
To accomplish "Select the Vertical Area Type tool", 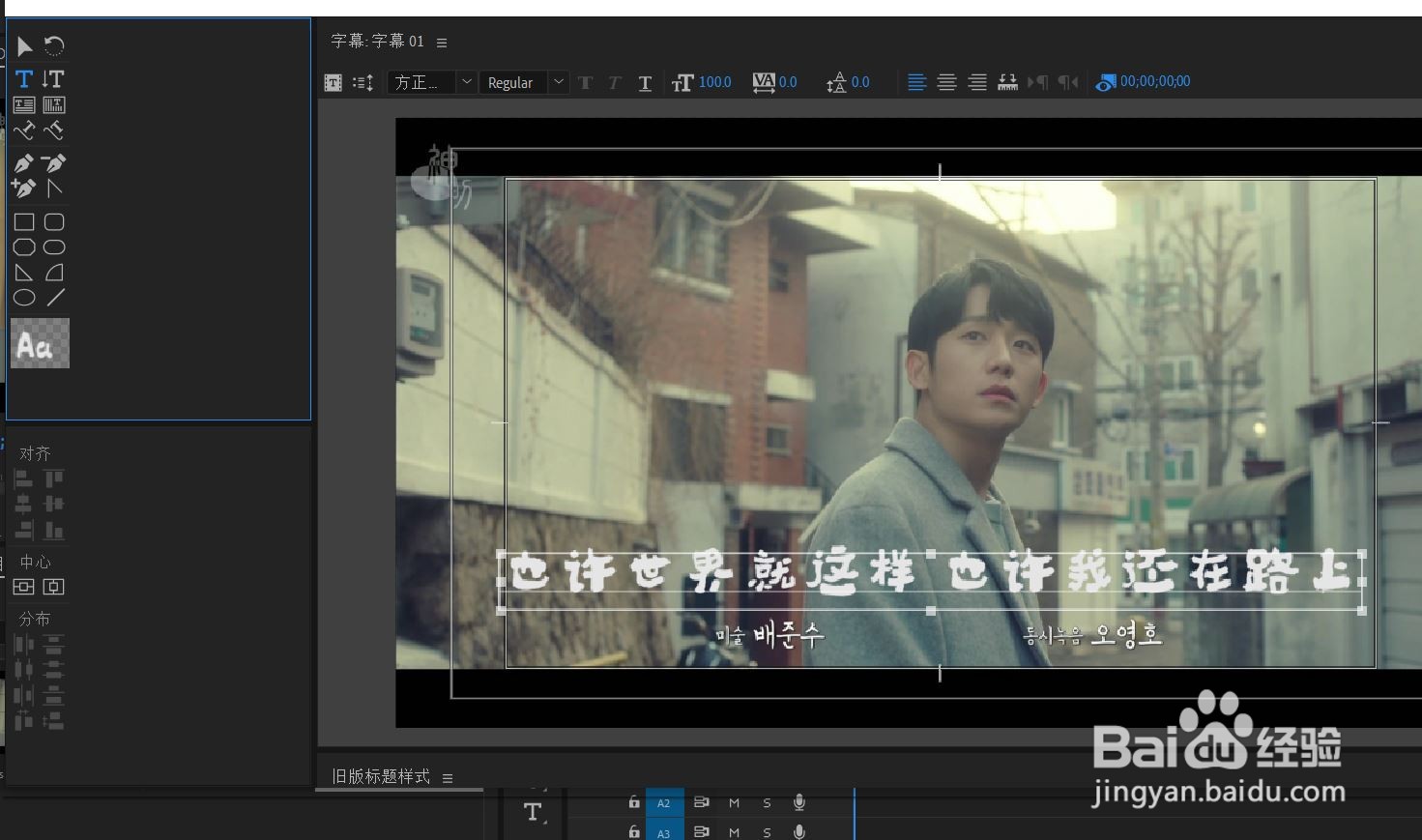I will coord(54,104).
